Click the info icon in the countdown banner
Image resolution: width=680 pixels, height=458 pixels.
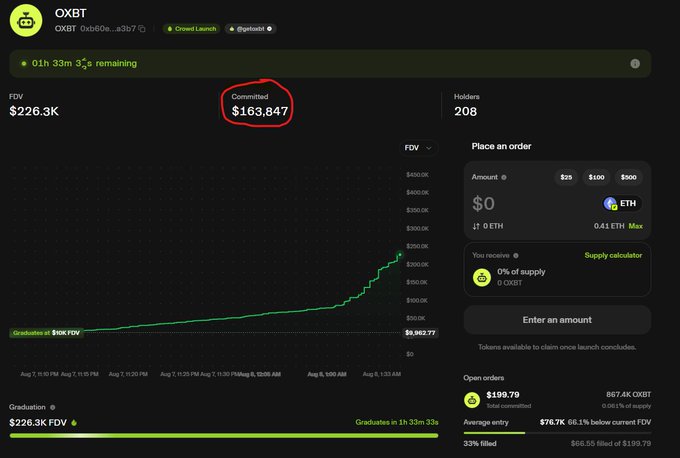tap(635, 64)
